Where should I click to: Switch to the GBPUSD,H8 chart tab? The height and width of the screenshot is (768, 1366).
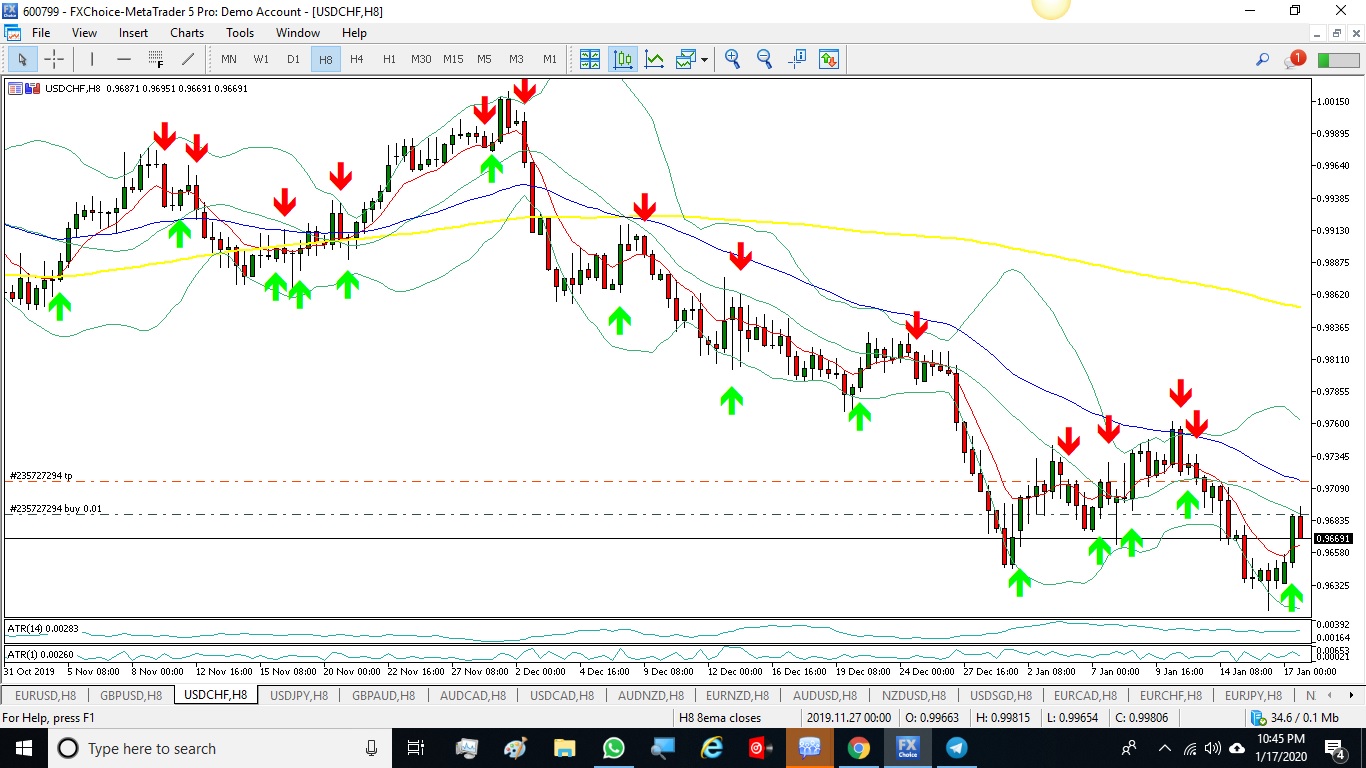coord(131,695)
